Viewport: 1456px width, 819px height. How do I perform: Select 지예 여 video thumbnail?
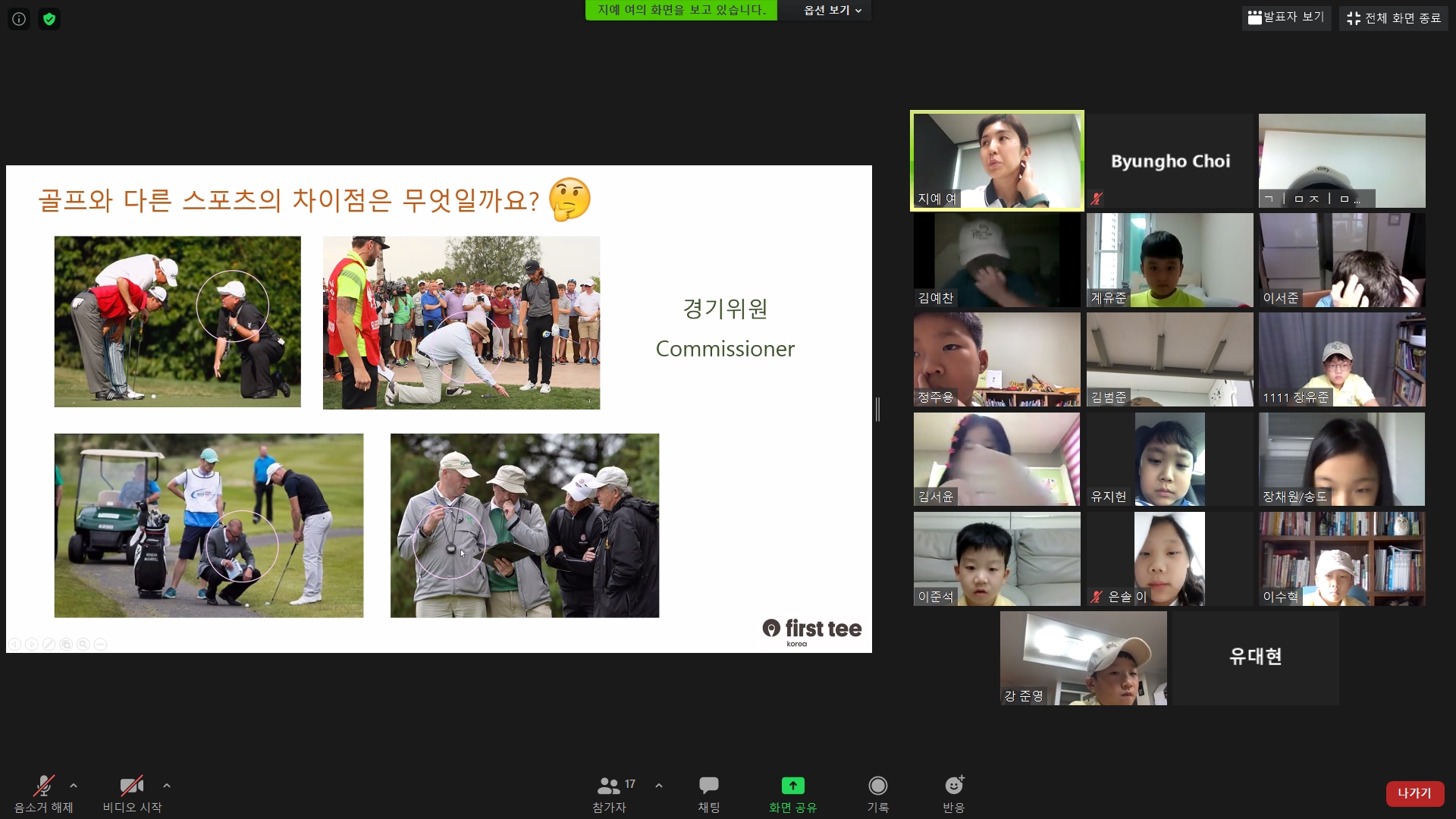pos(997,160)
